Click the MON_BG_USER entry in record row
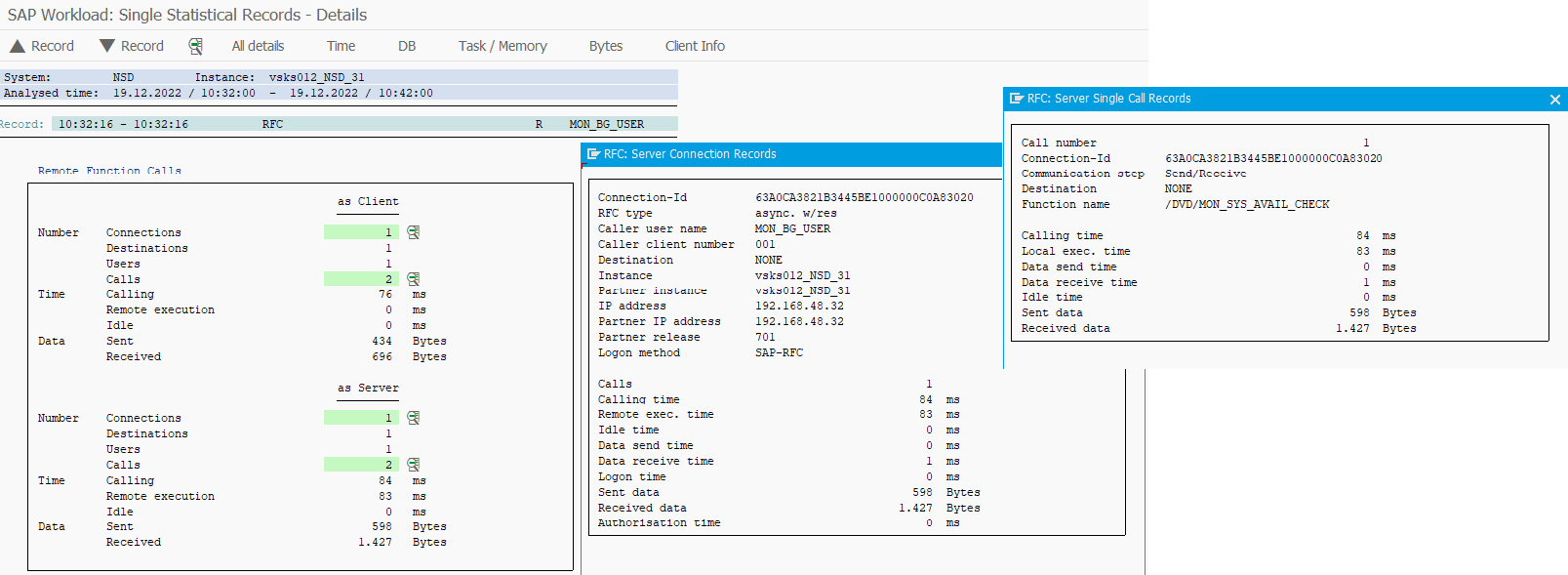 pos(606,124)
